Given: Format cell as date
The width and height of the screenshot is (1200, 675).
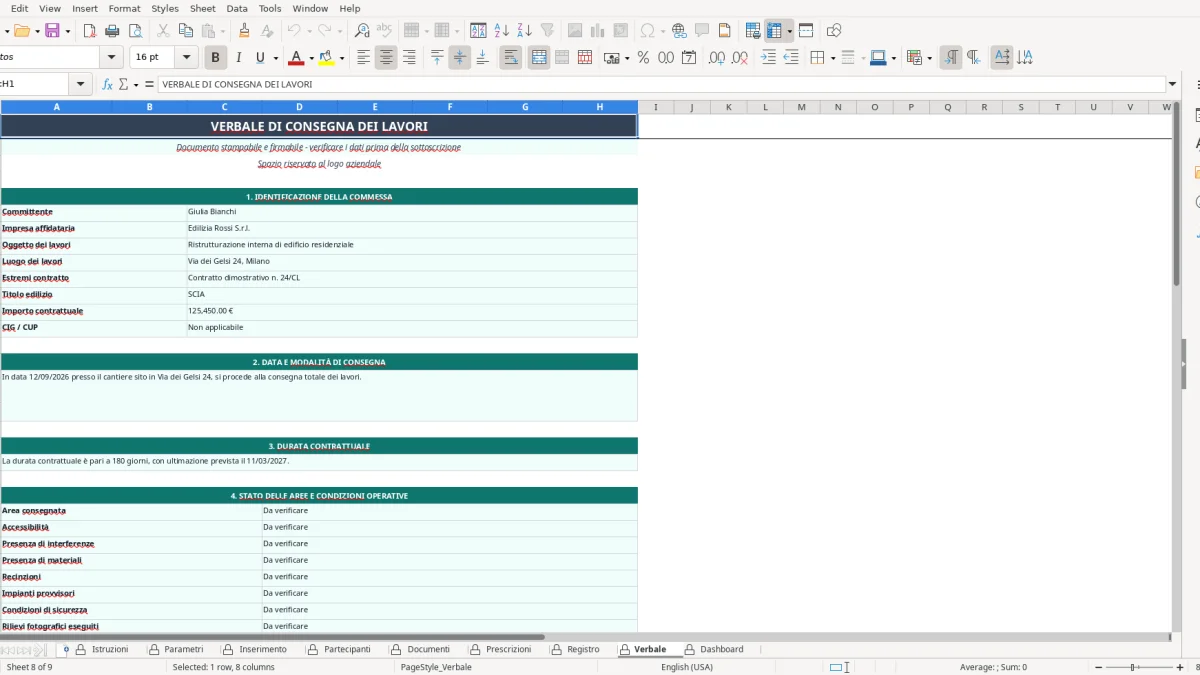Looking at the screenshot, I should pyautogui.click(x=689, y=58).
